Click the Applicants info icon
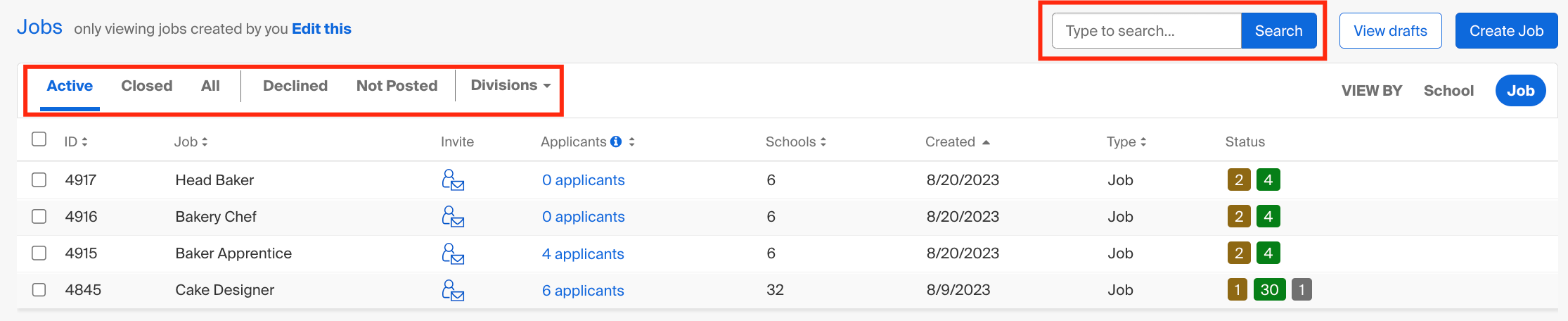The width and height of the screenshot is (1568, 321). [x=616, y=141]
